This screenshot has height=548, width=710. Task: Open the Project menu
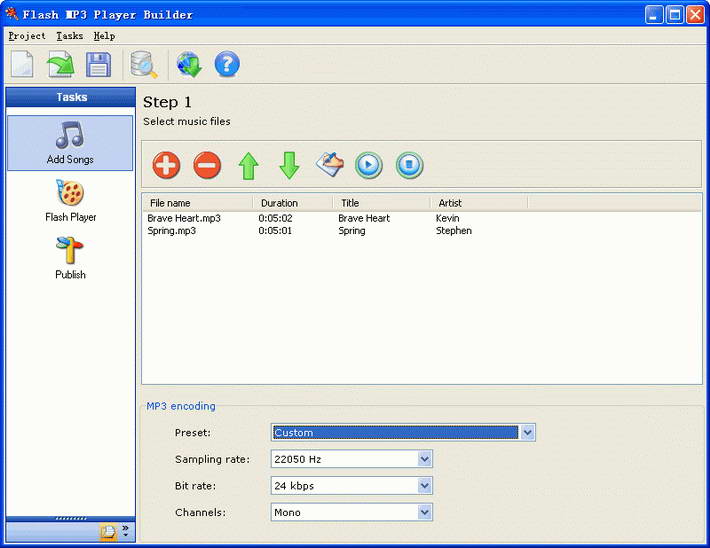click(x=27, y=36)
